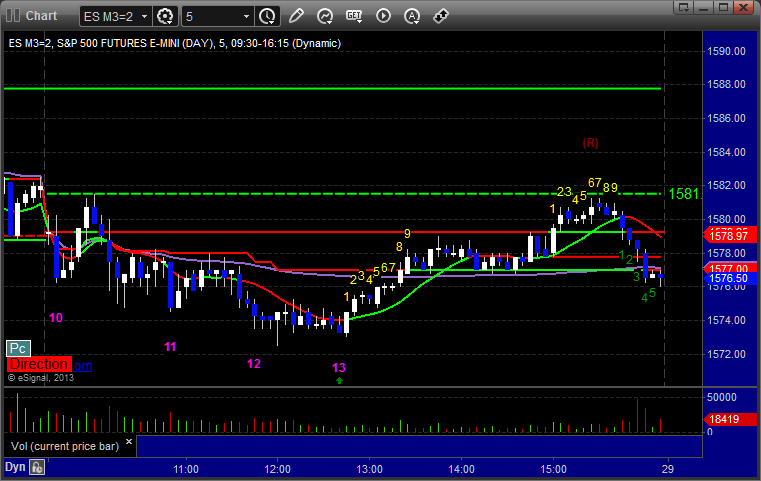Screen dimensions: 761x481
Task: Click the magenta 13 count label
Action: pos(339,368)
